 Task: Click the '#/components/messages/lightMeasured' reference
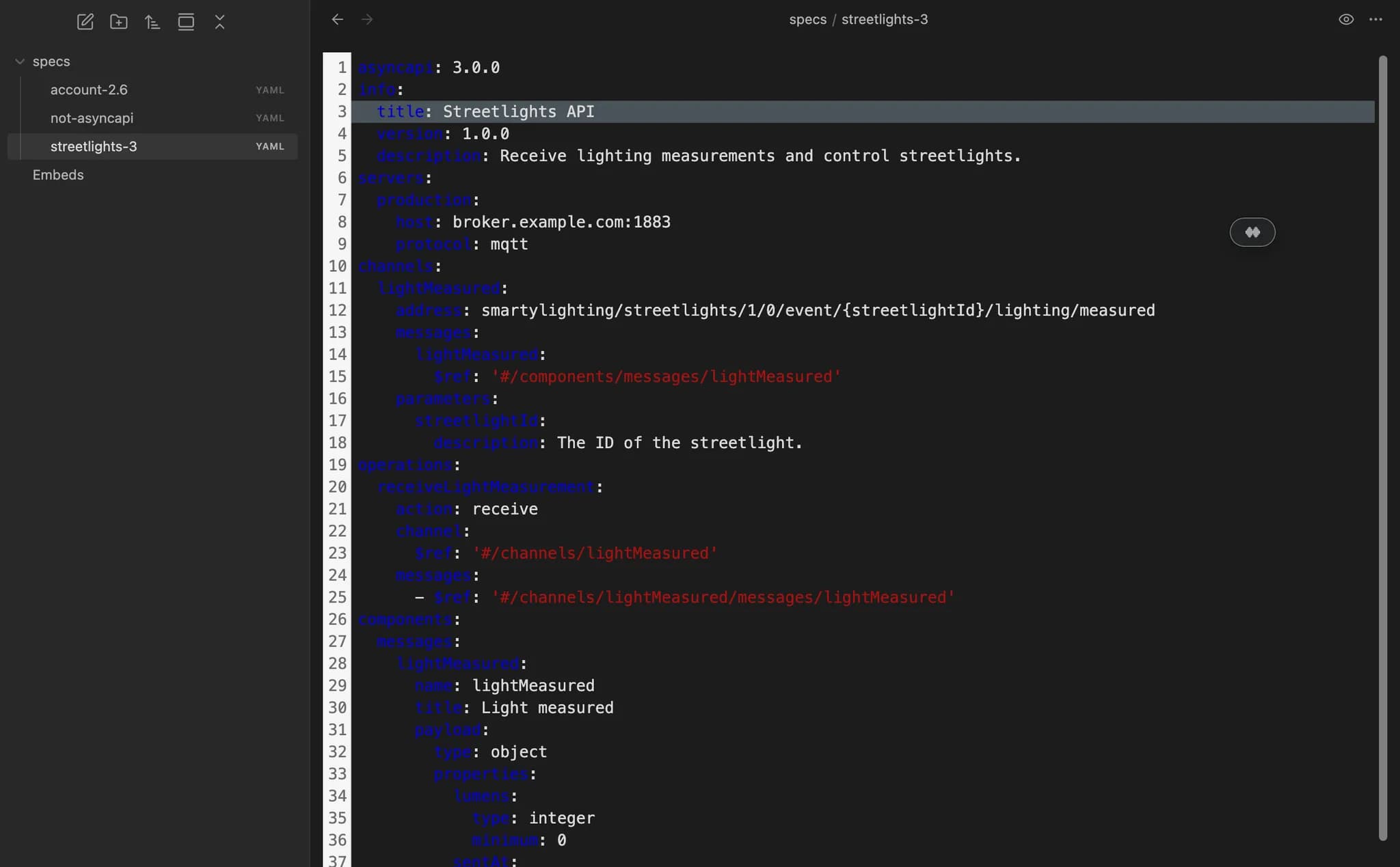[666, 376]
